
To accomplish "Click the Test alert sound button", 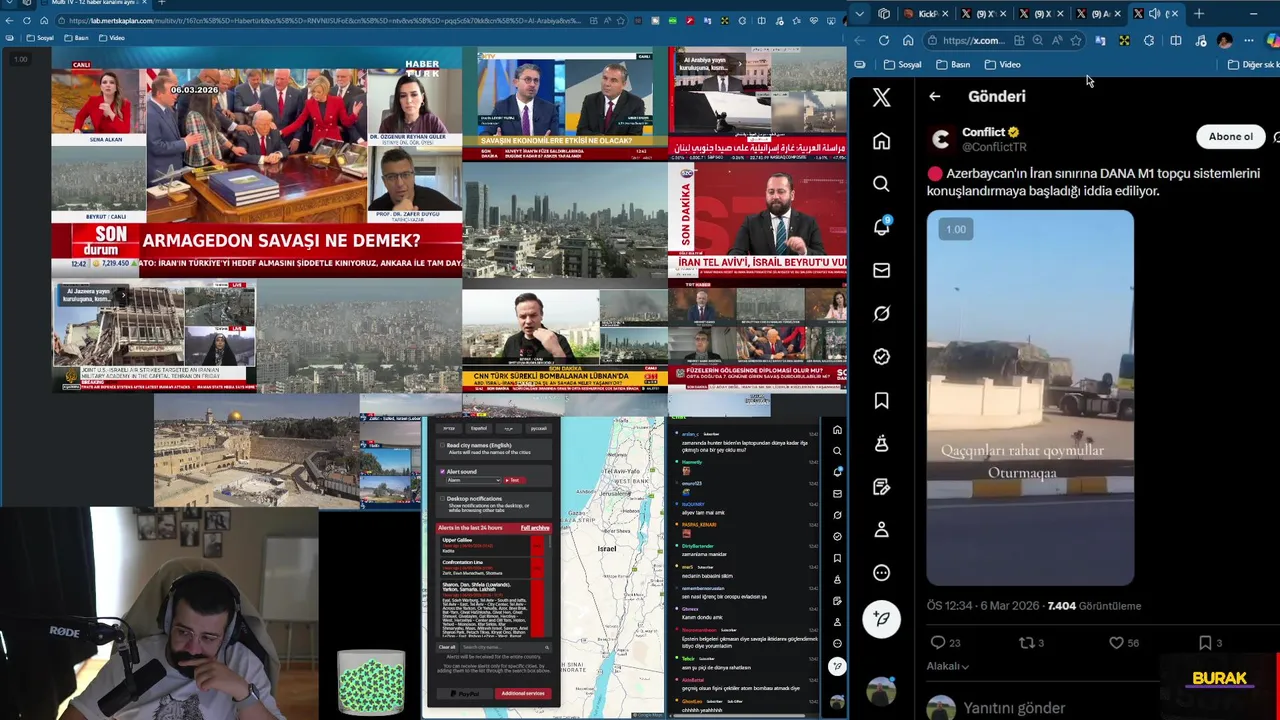I will pyautogui.click(x=514, y=480).
